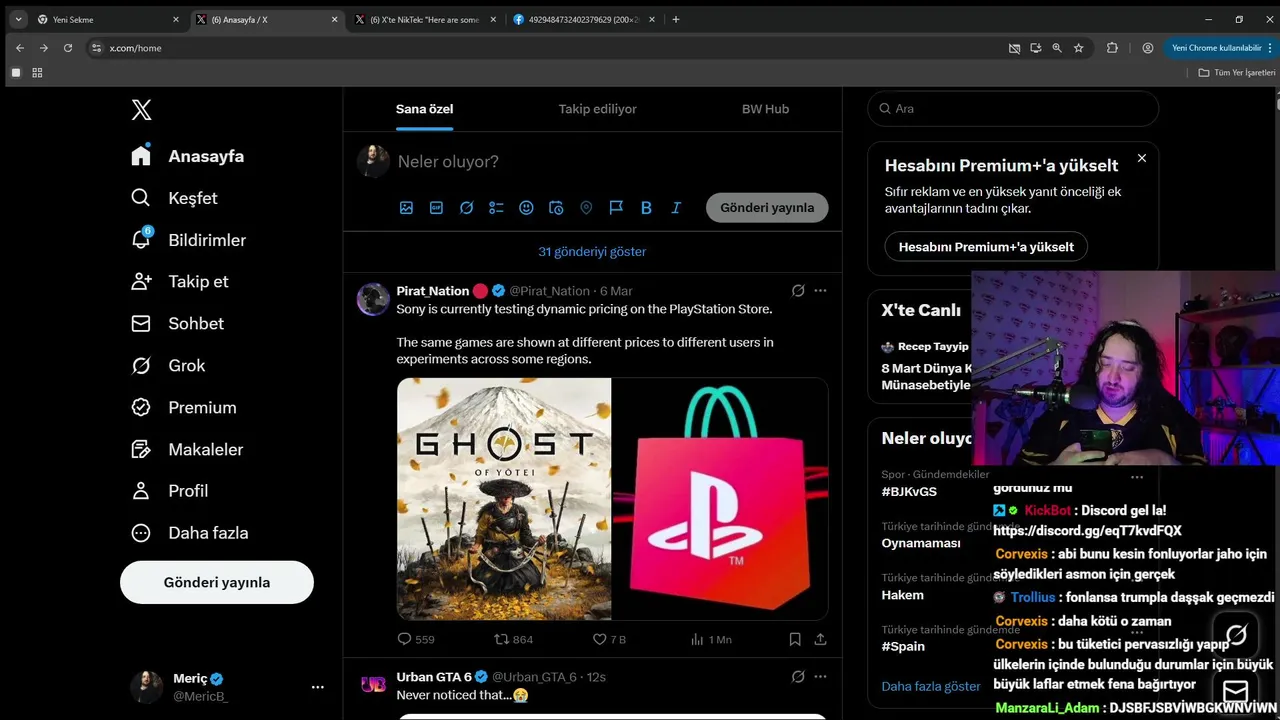
Task: Tag a location on the post
Action: 586,208
